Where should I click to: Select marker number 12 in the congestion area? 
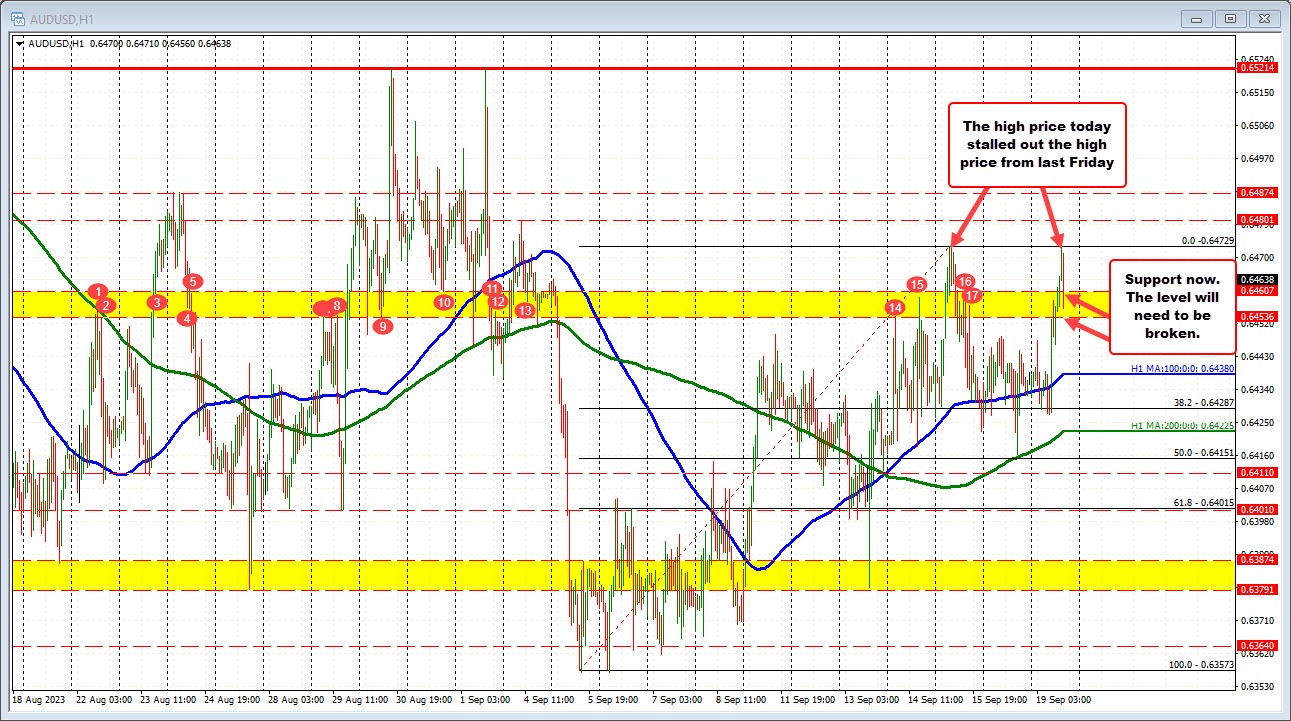coord(497,301)
